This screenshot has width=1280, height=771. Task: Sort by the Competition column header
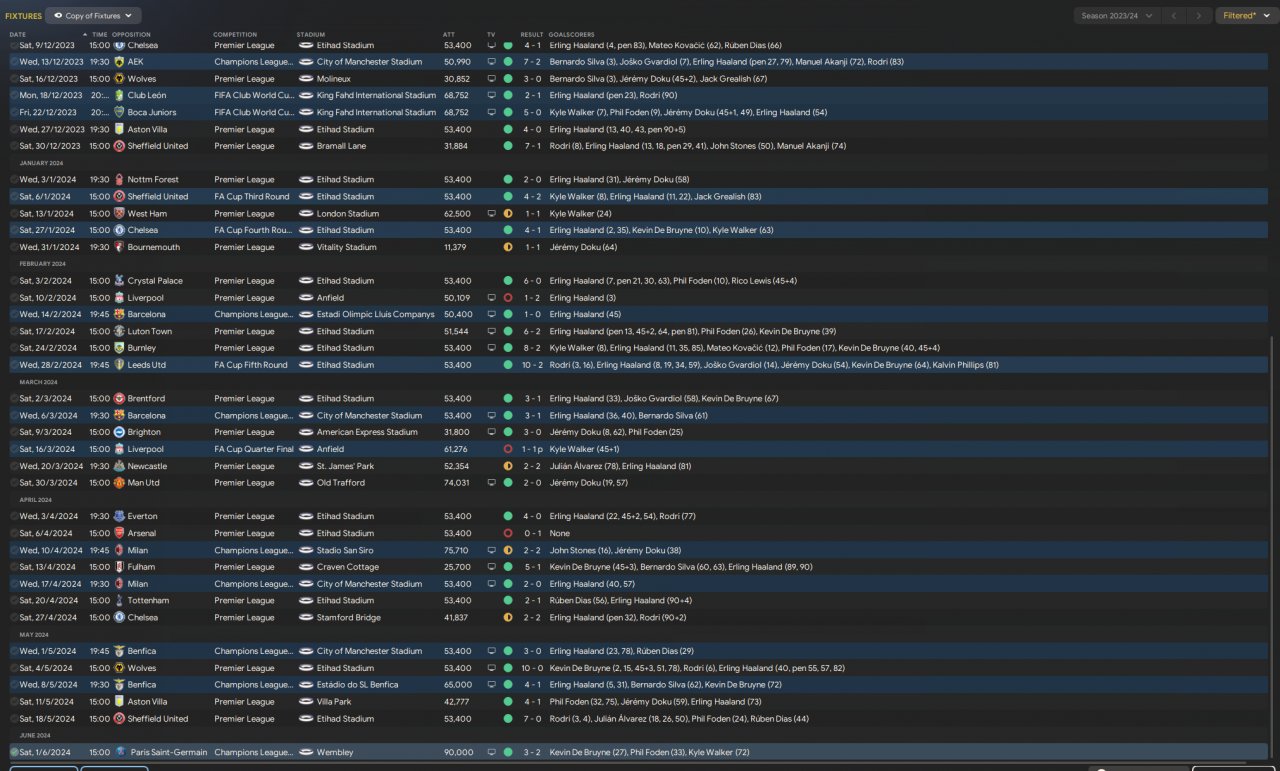235,35
